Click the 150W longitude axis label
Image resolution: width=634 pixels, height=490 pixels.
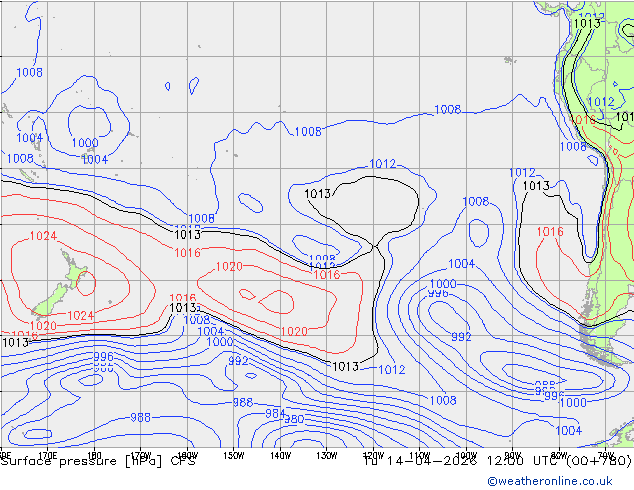pos(234,456)
